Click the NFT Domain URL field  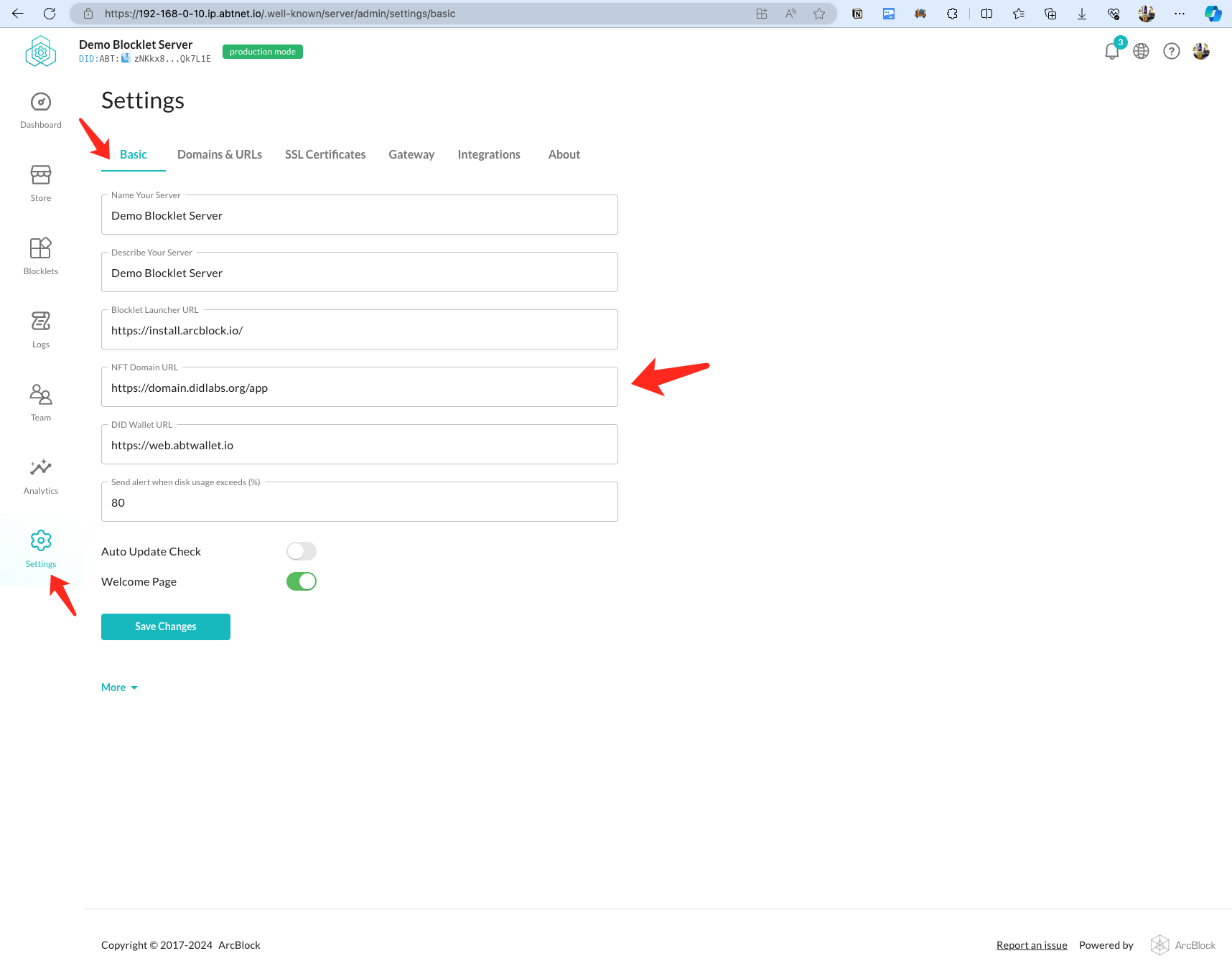[359, 388]
